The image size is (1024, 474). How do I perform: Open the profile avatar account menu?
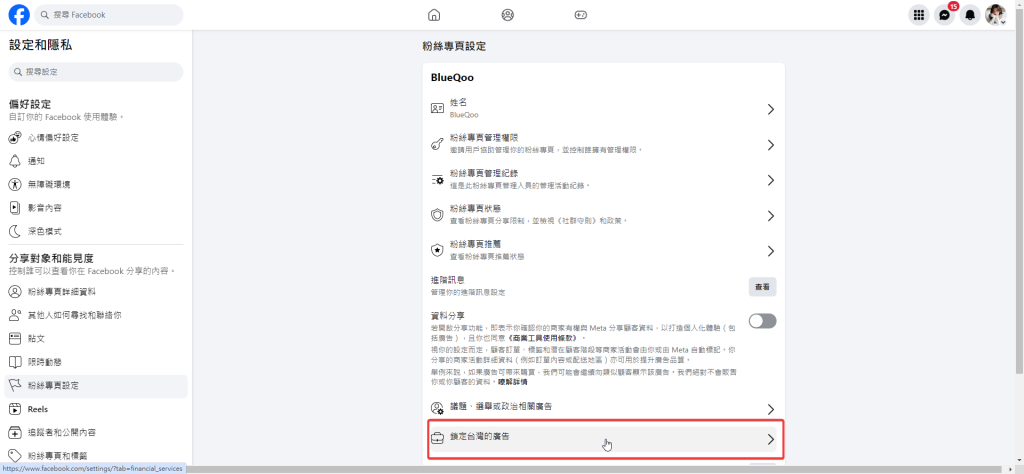[x=995, y=15]
